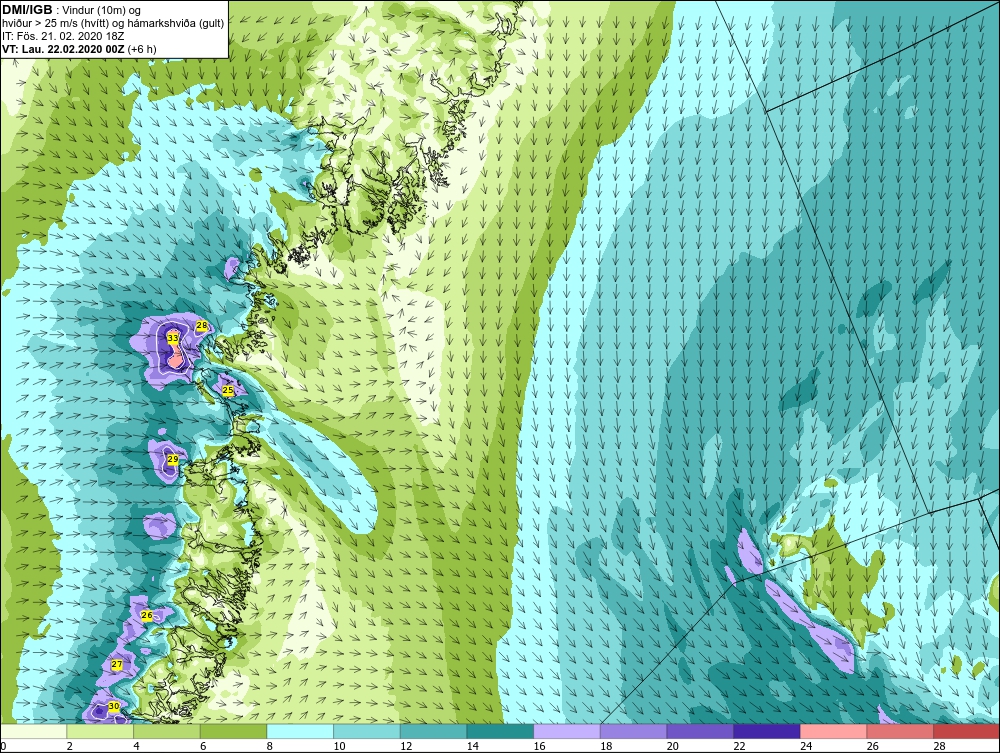Viewport: 1000px width, 753px height.
Task: Click the legend tick number 28
Action: tap(939, 746)
